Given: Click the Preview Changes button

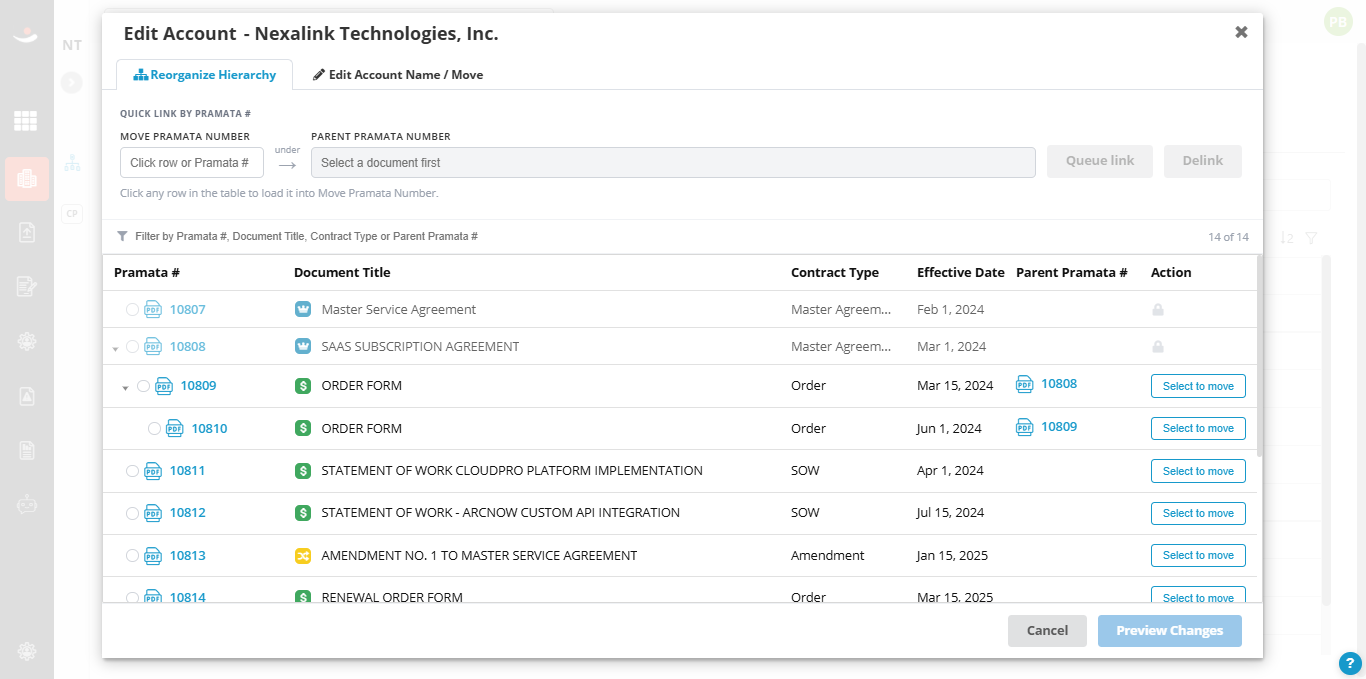Looking at the screenshot, I should coord(1170,631).
